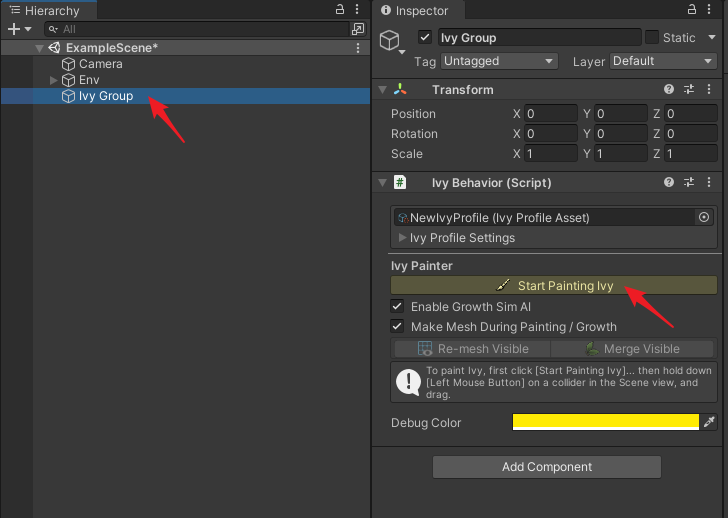Screen dimensions: 728x518
Task: Open Inspector panel options menu
Action: (709, 9)
